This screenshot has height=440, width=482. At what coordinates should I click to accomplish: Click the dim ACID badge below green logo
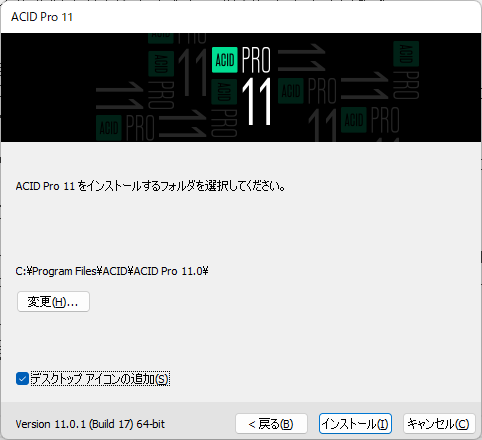click(224, 92)
